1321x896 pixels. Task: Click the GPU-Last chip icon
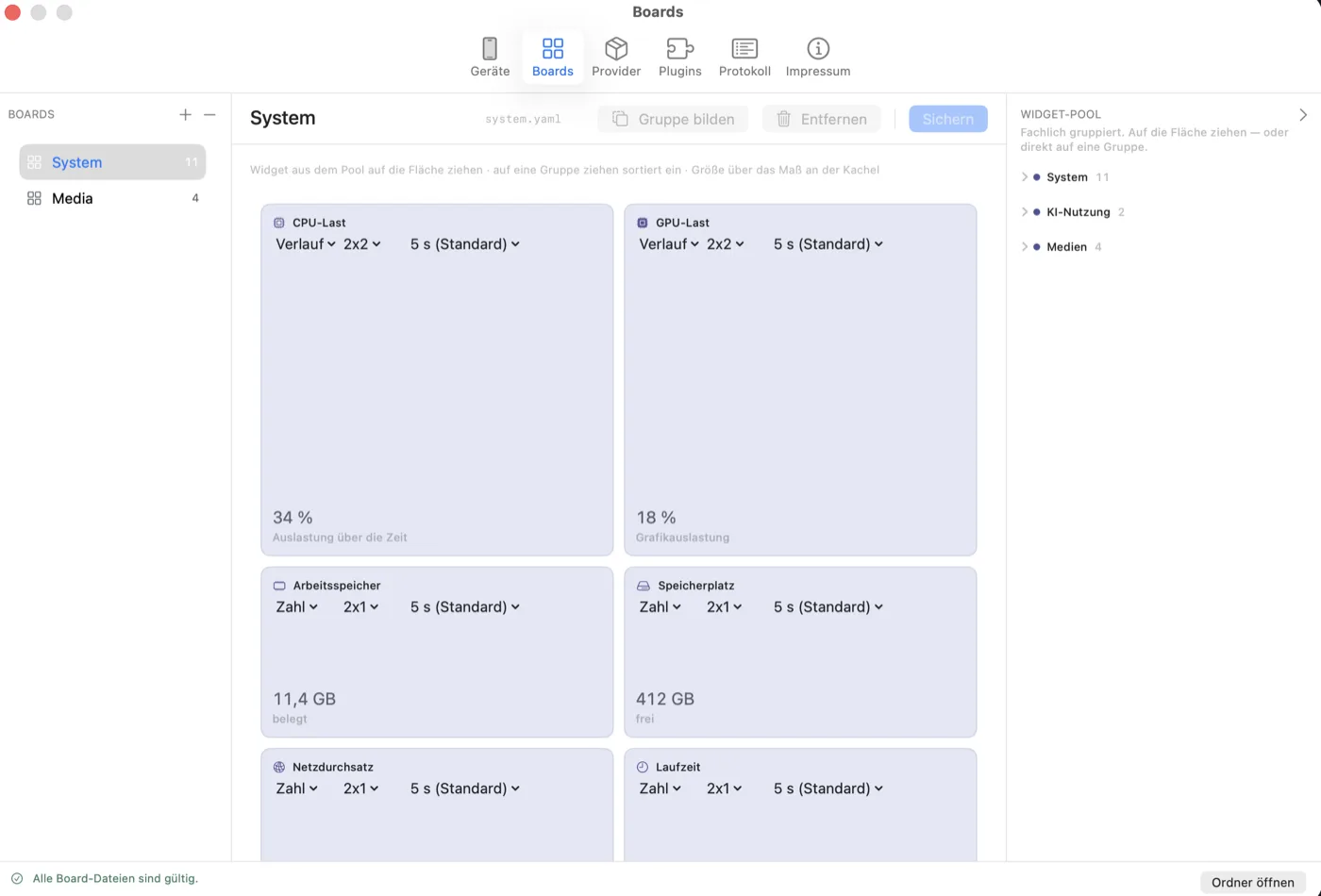[643, 224]
